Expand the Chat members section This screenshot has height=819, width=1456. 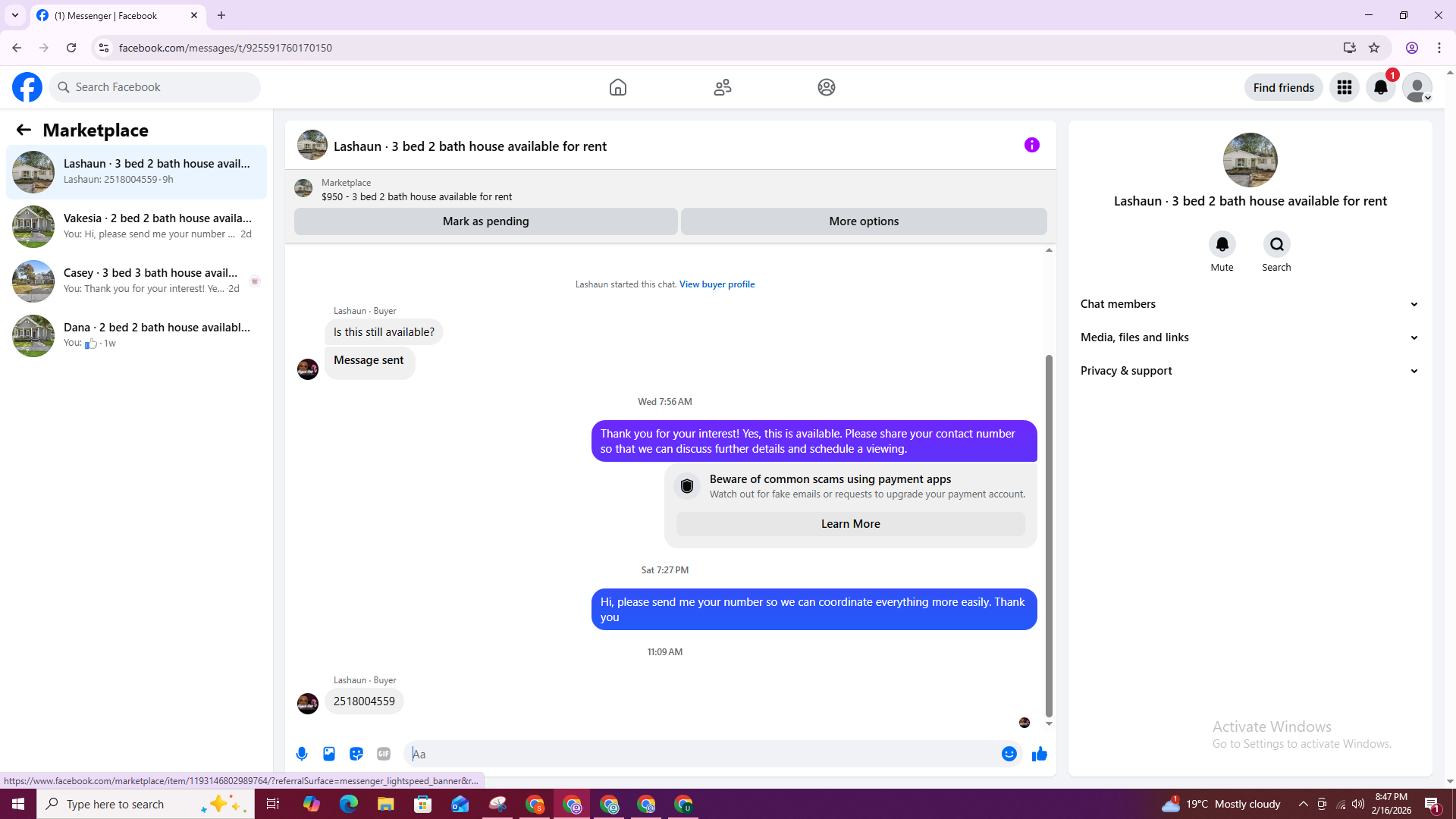pos(1250,304)
